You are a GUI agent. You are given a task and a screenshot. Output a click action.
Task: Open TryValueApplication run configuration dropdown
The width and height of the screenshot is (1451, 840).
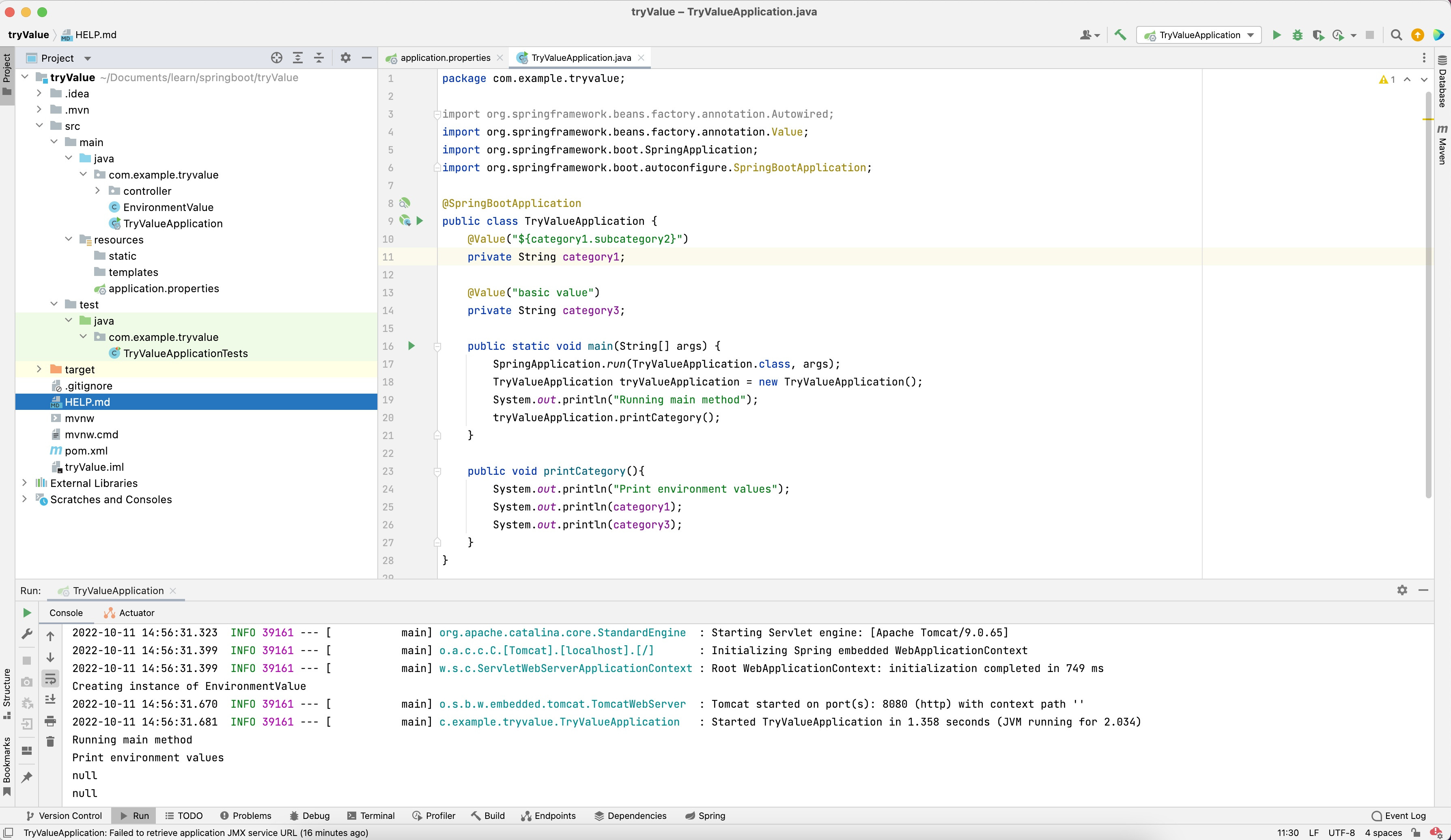click(x=1199, y=35)
